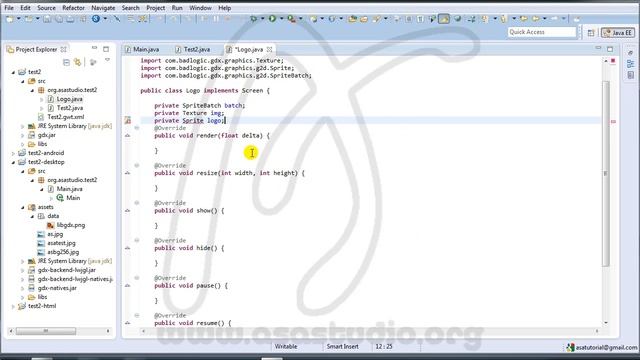Maximize the Project Explorer panel
This screenshot has height=360, width=640.
click(106, 49)
